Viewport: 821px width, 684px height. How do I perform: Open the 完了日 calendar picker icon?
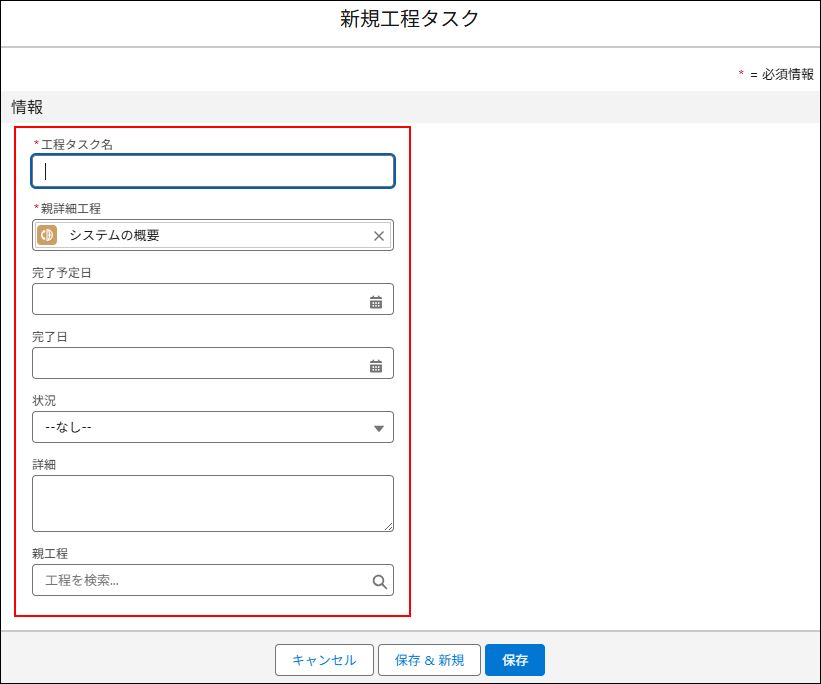point(376,365)
